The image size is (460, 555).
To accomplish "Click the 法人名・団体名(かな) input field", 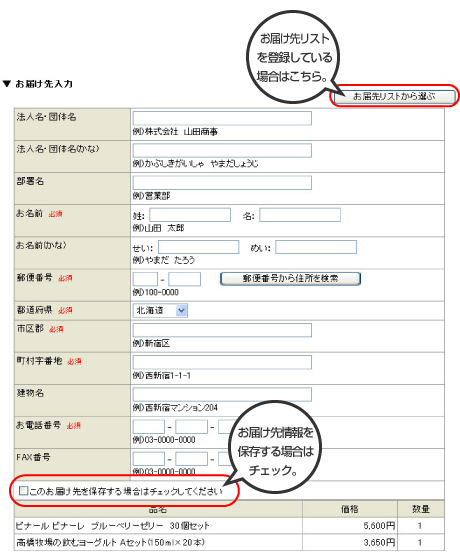I will click(222, 150).
